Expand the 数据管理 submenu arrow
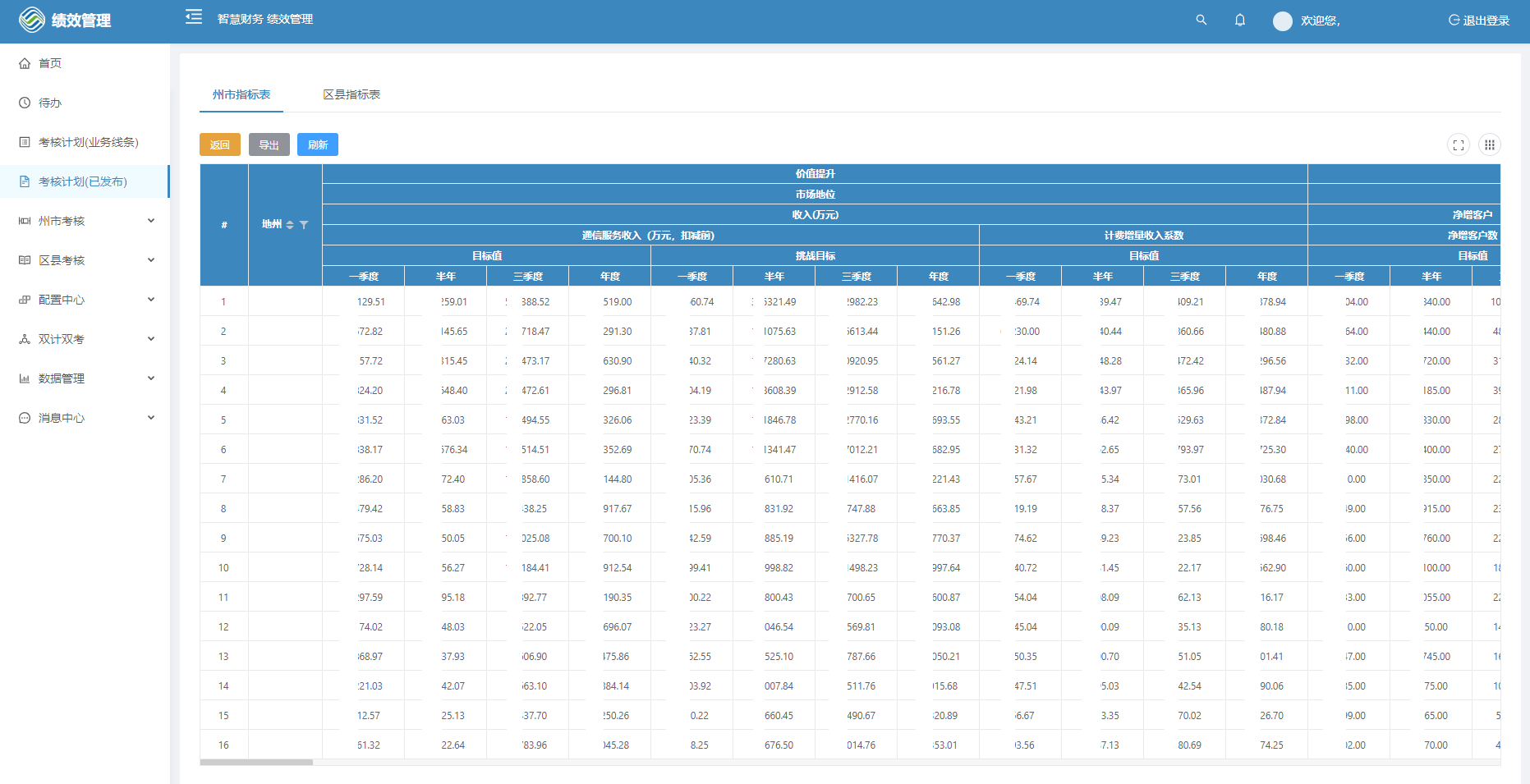This screenshot has width=1530, height=784. (151, 378)
